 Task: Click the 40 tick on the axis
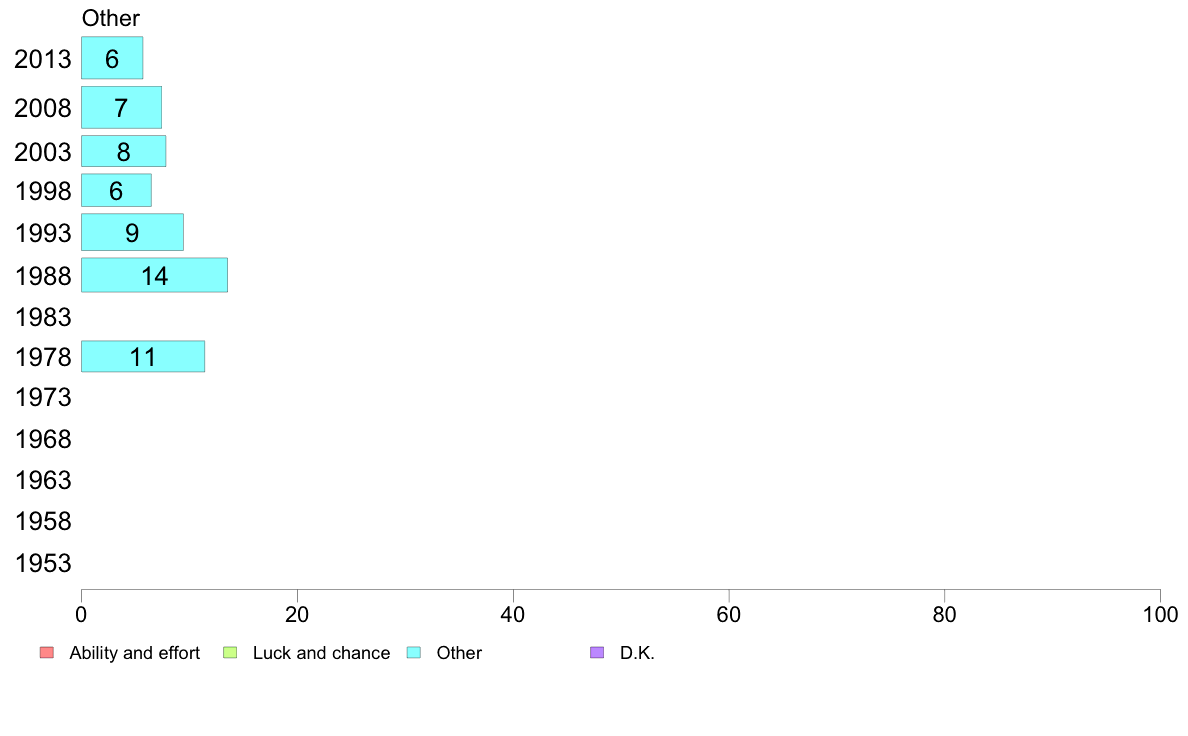tap(513, 615)
